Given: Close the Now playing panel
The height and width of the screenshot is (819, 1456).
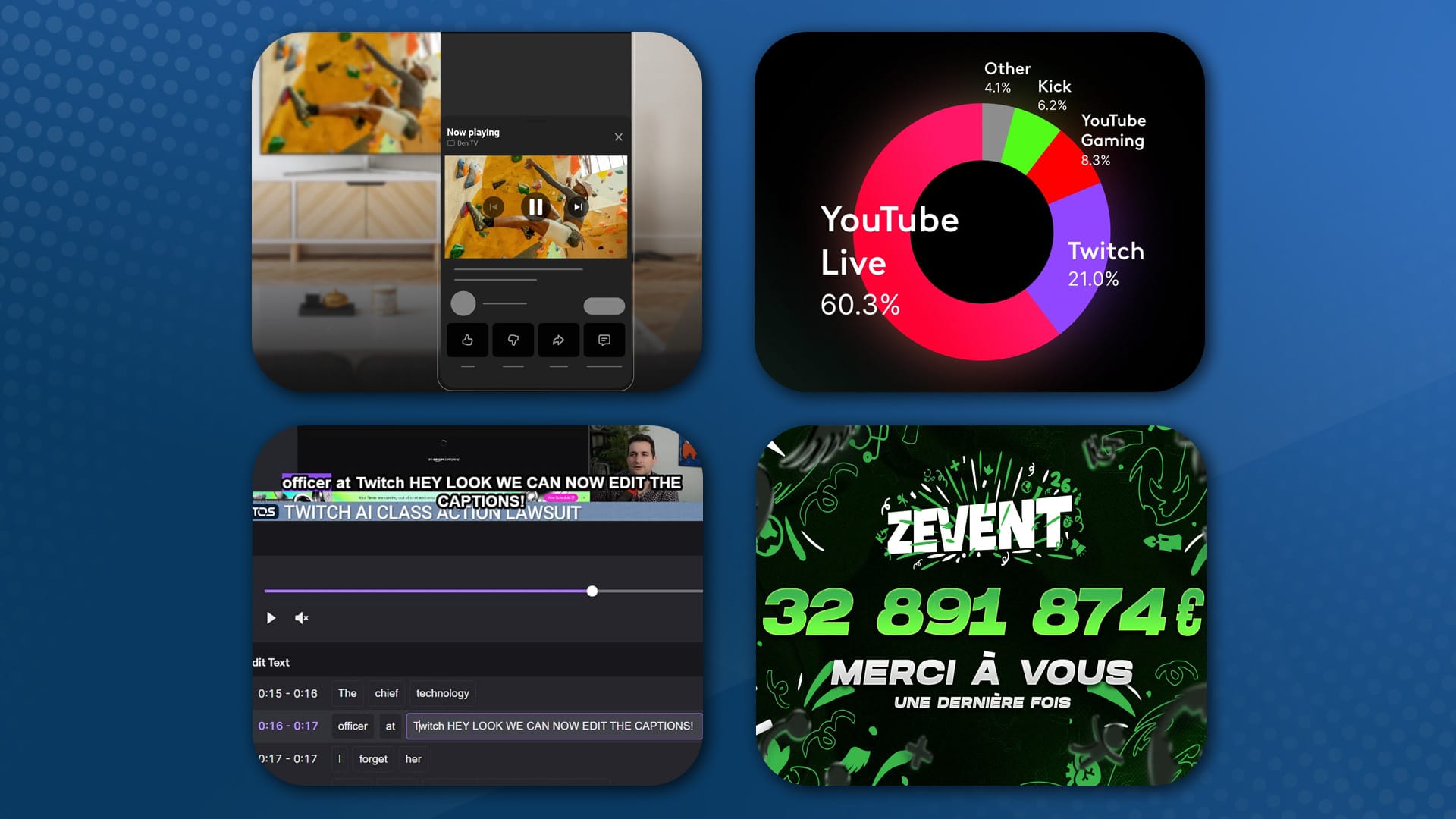Looking at the screenshot, I should coord(619,137).
